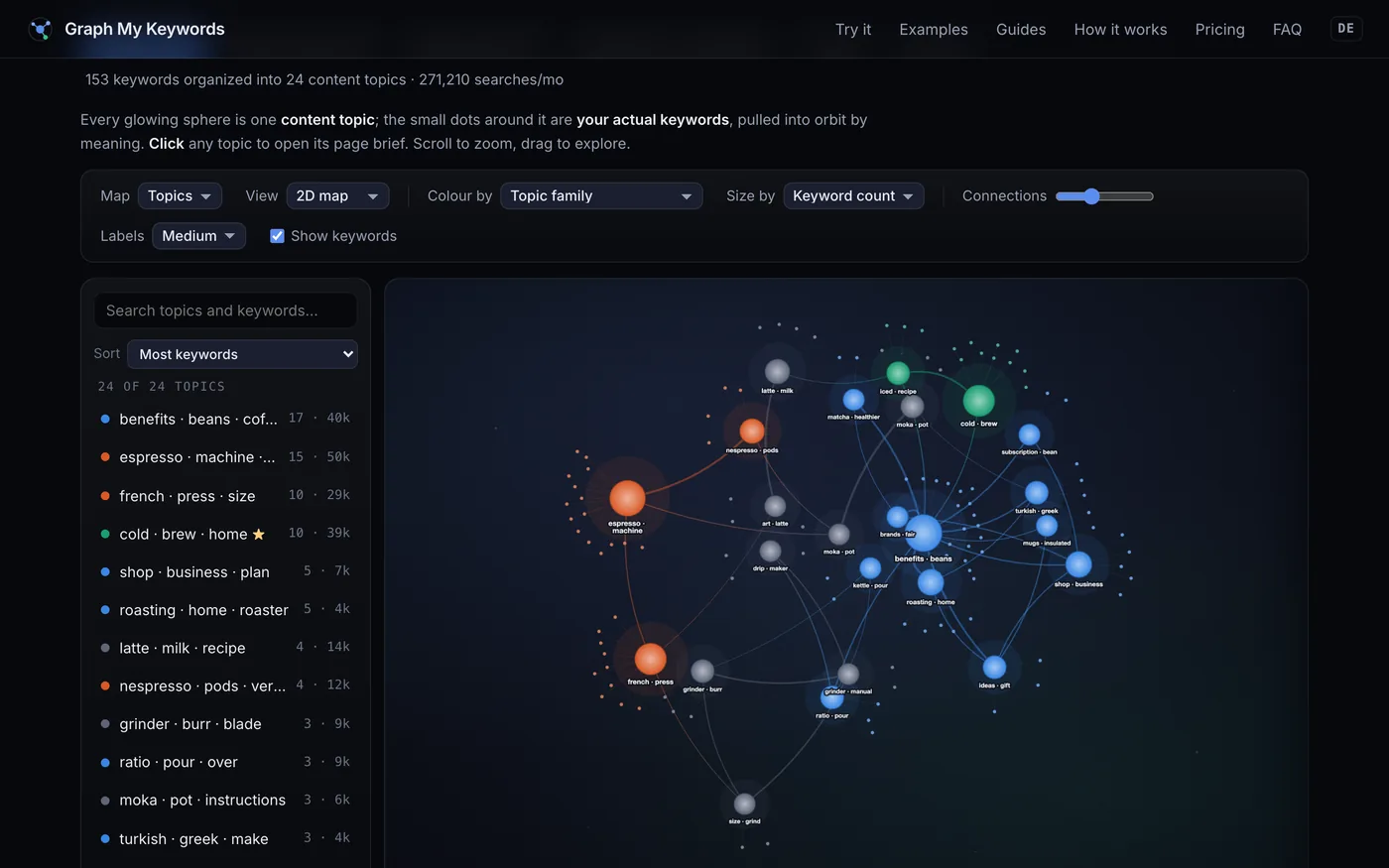
Task: Open the FAQ link
Action: coord(1287,30)
